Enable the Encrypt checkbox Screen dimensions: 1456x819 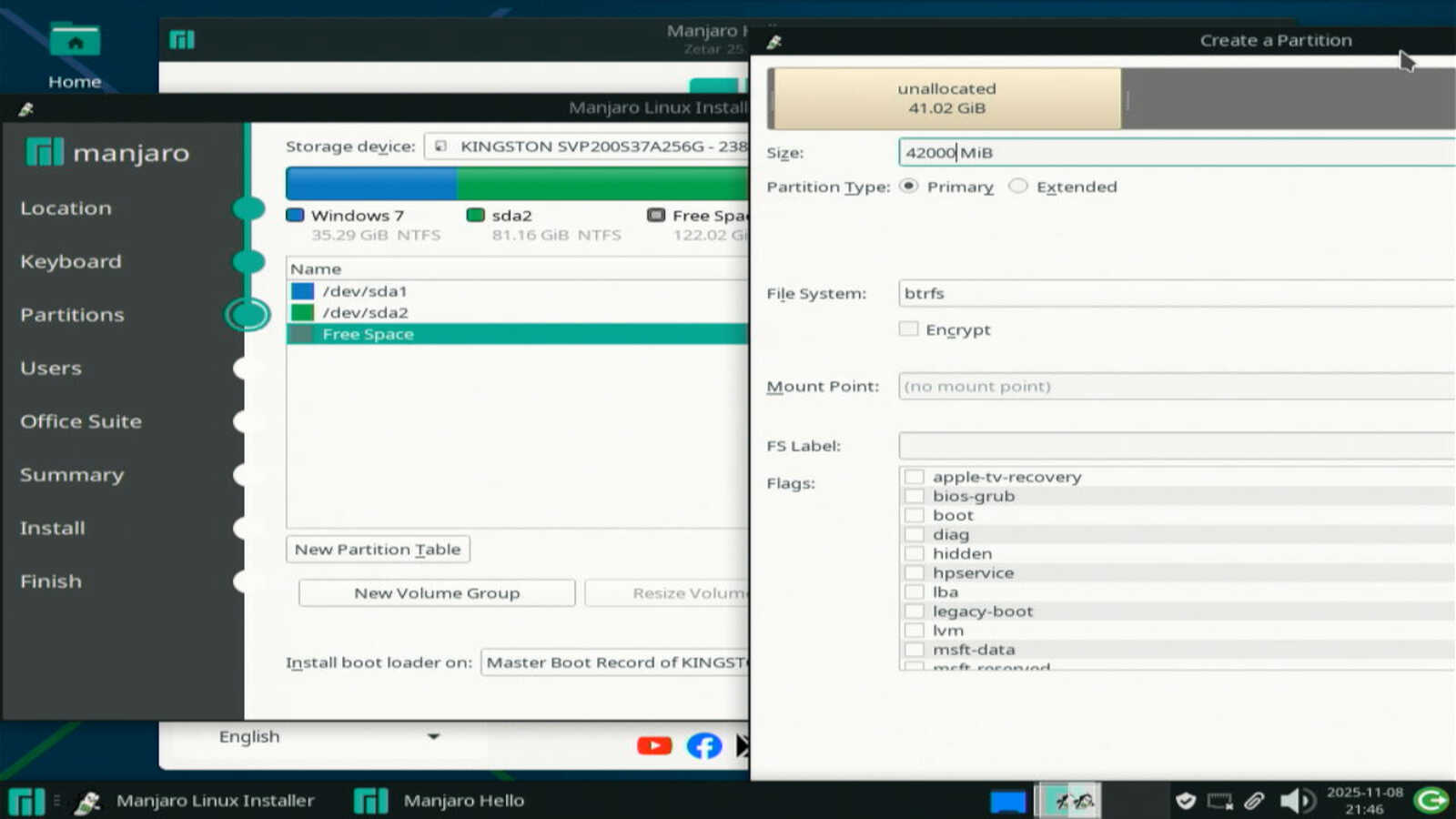click(908, 329)
